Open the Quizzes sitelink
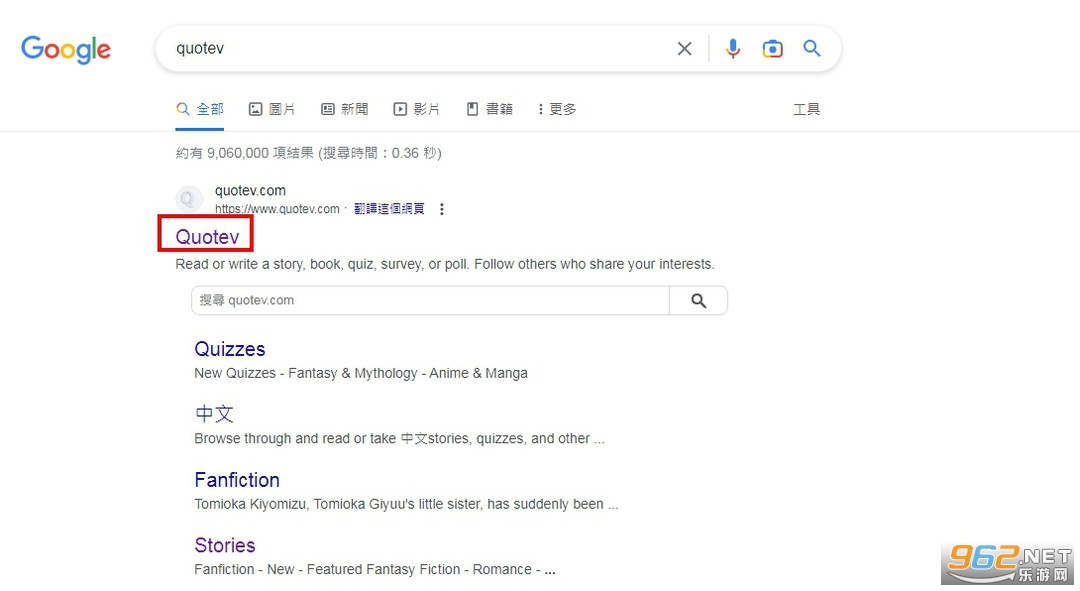 (229, 349)
